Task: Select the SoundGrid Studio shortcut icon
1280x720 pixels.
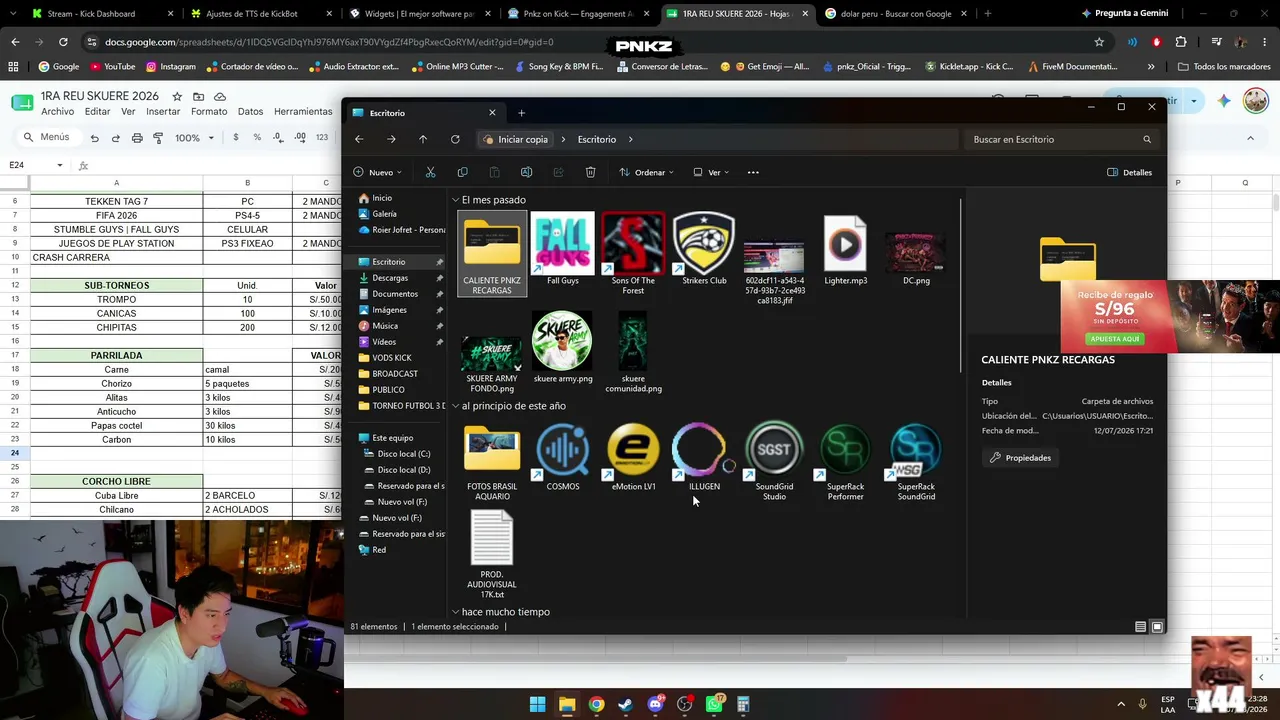Action: click(774, 451)
